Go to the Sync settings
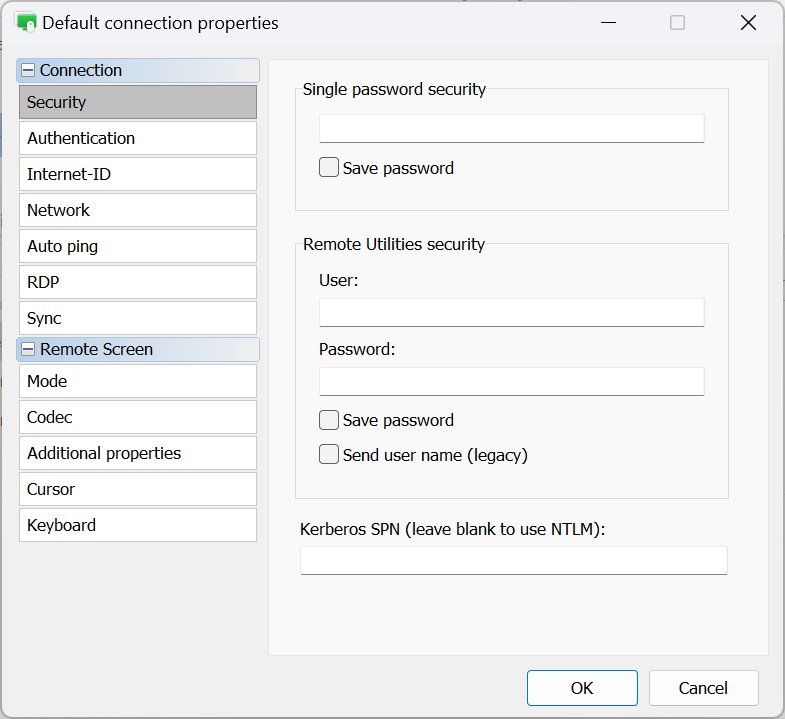This screenshot has width=785, height=719. pos(138,318)
